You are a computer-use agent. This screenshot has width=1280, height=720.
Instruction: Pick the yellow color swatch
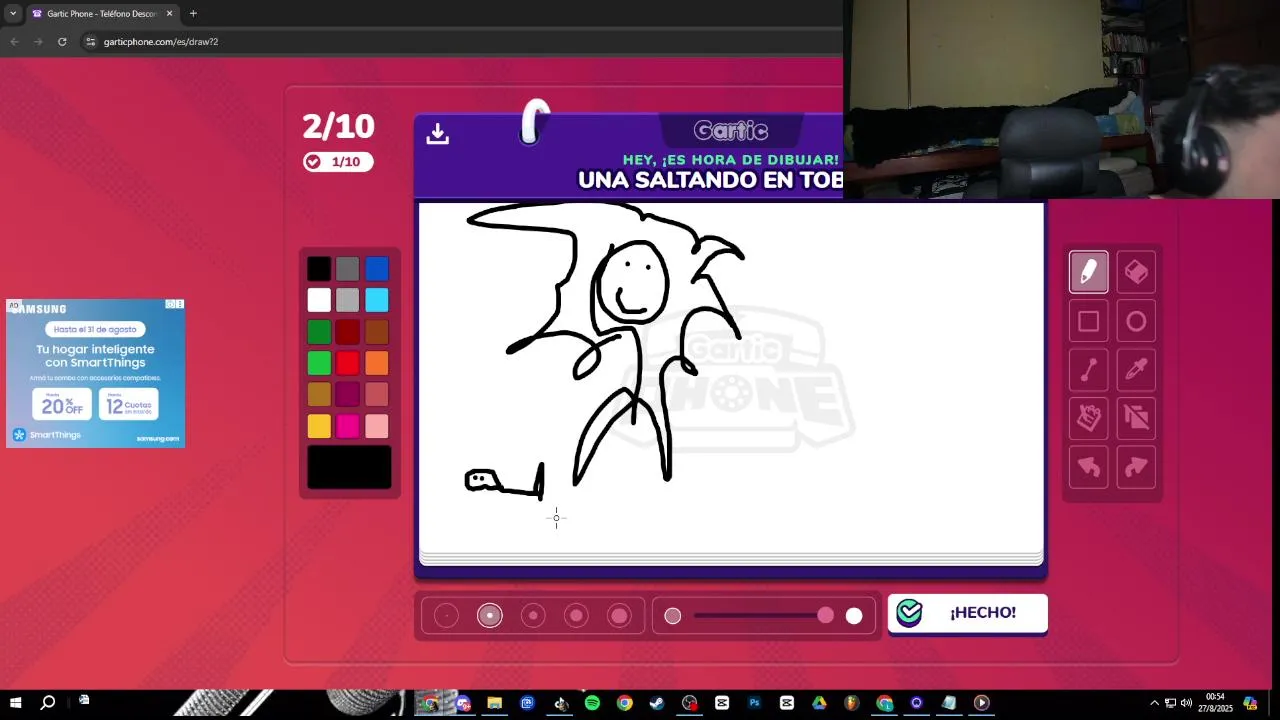(319, 426)
